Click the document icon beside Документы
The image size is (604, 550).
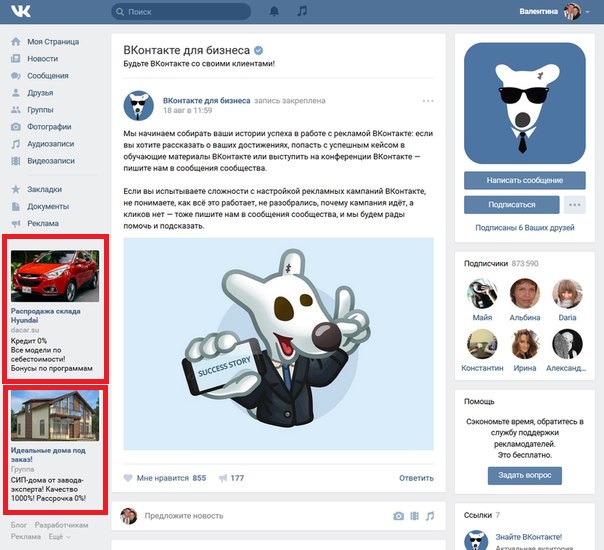[16, 206]
